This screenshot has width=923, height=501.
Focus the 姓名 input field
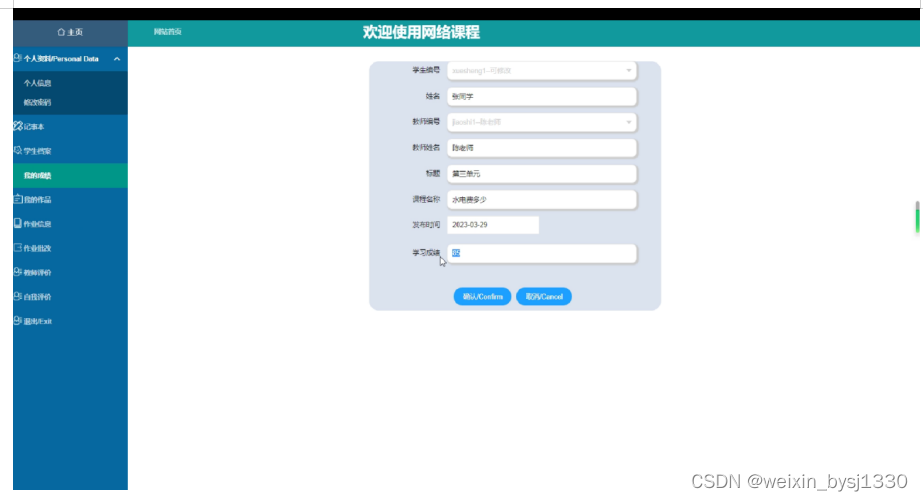(542, 97)
